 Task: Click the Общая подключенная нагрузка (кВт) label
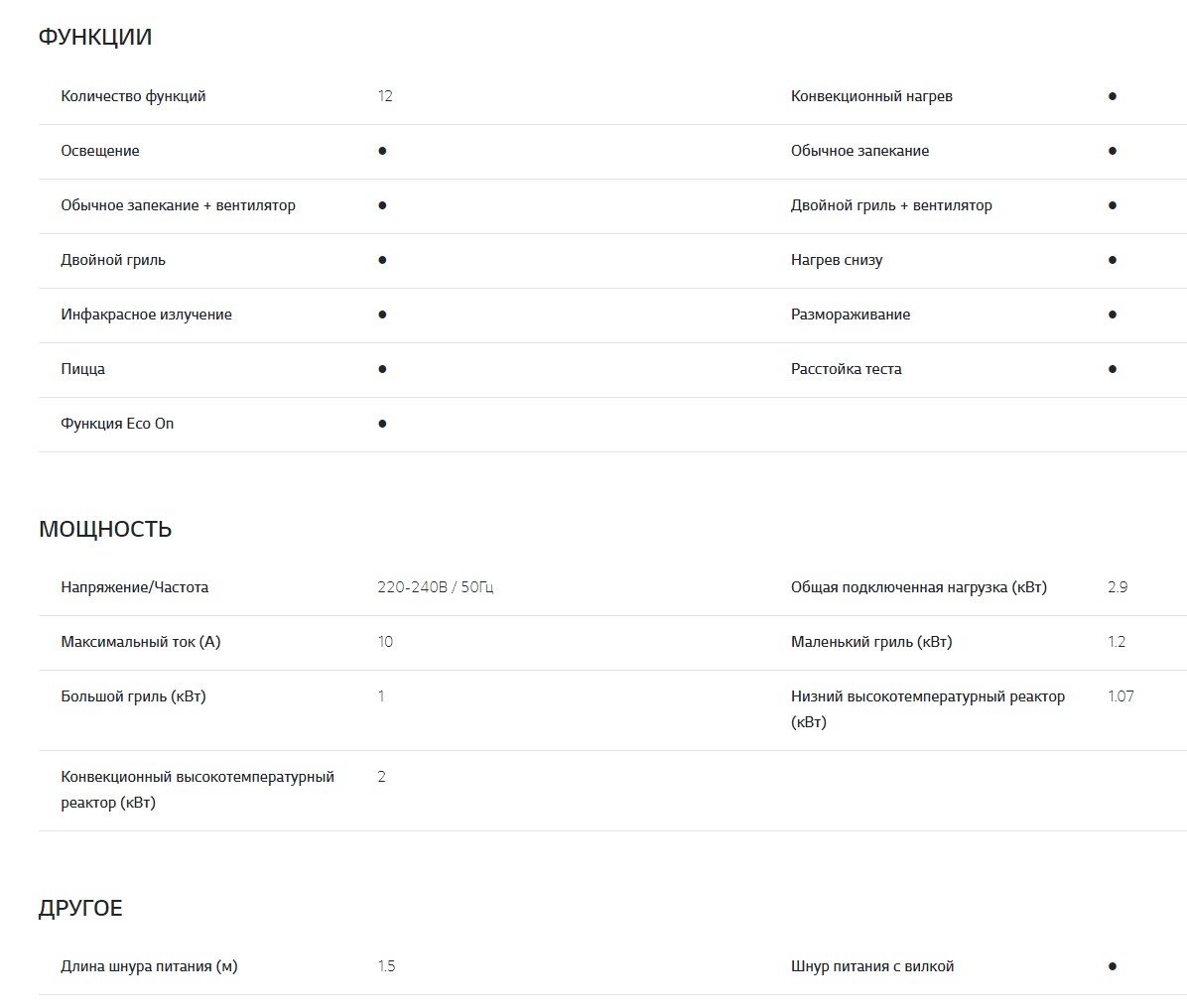click(x=918, y=587)
